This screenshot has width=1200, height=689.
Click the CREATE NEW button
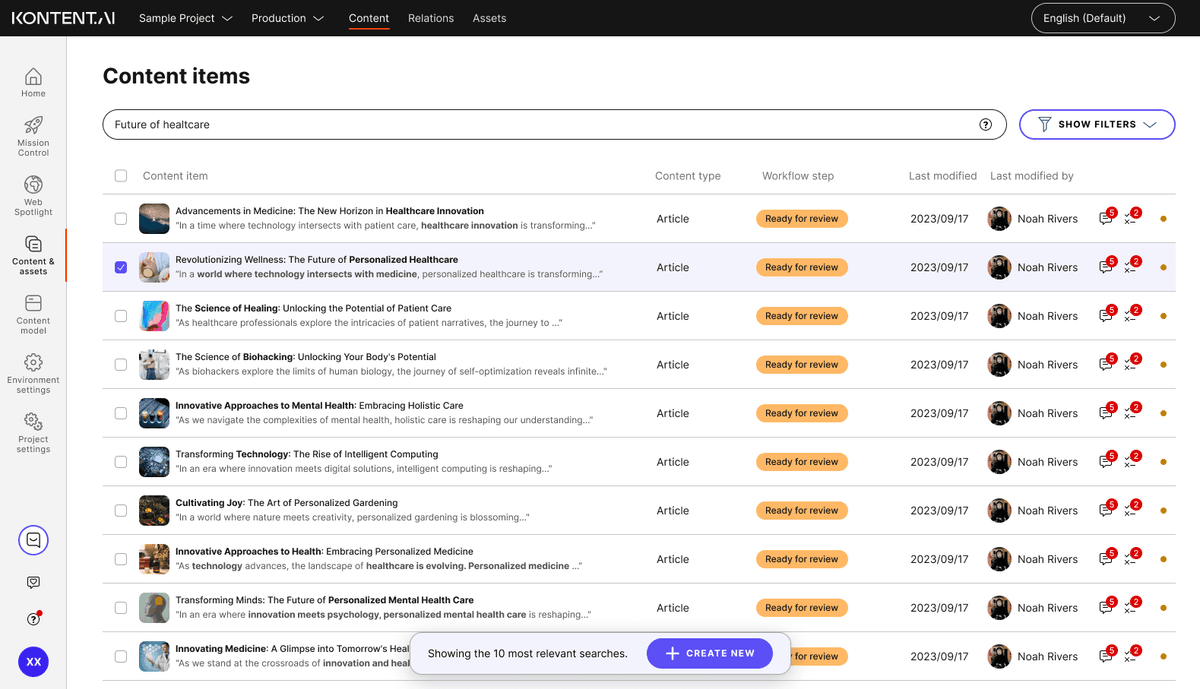[709, 653]
